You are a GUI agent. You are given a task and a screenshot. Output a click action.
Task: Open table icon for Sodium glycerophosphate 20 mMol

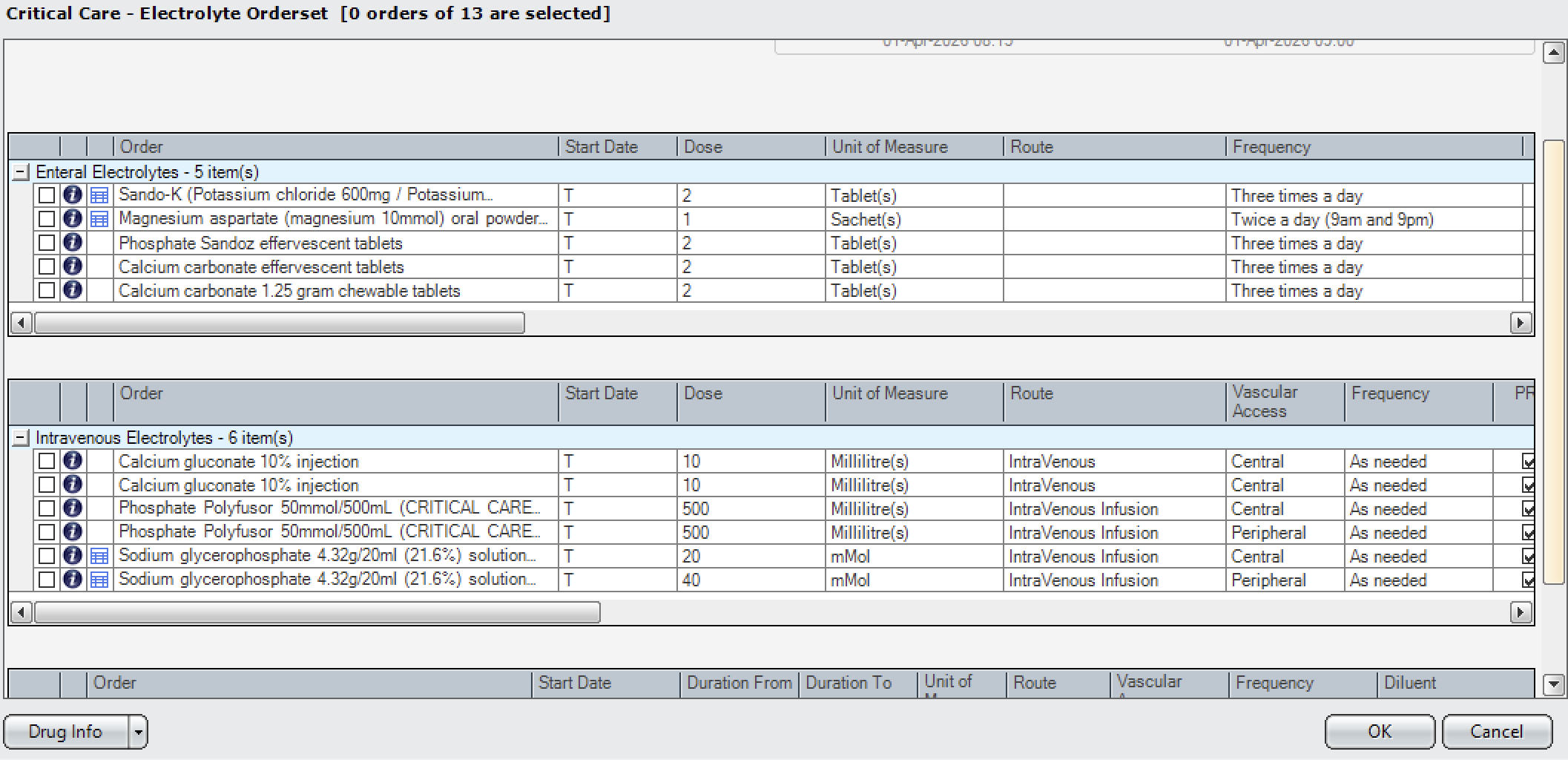tap(99, 557)
